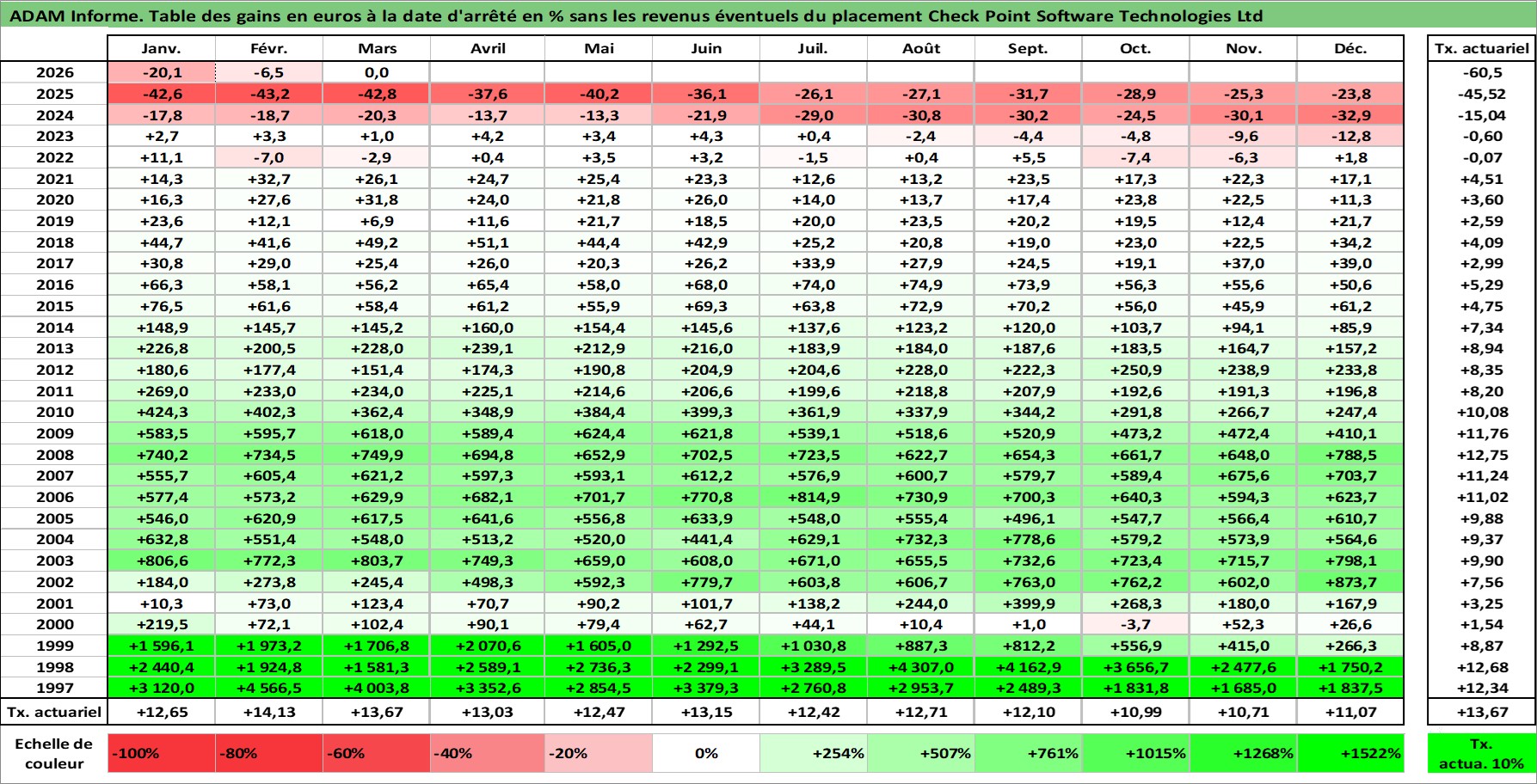Select cell +873,7 for December 2002
The width and height of the screenshot is (1537, 784).
(1350, 582)
